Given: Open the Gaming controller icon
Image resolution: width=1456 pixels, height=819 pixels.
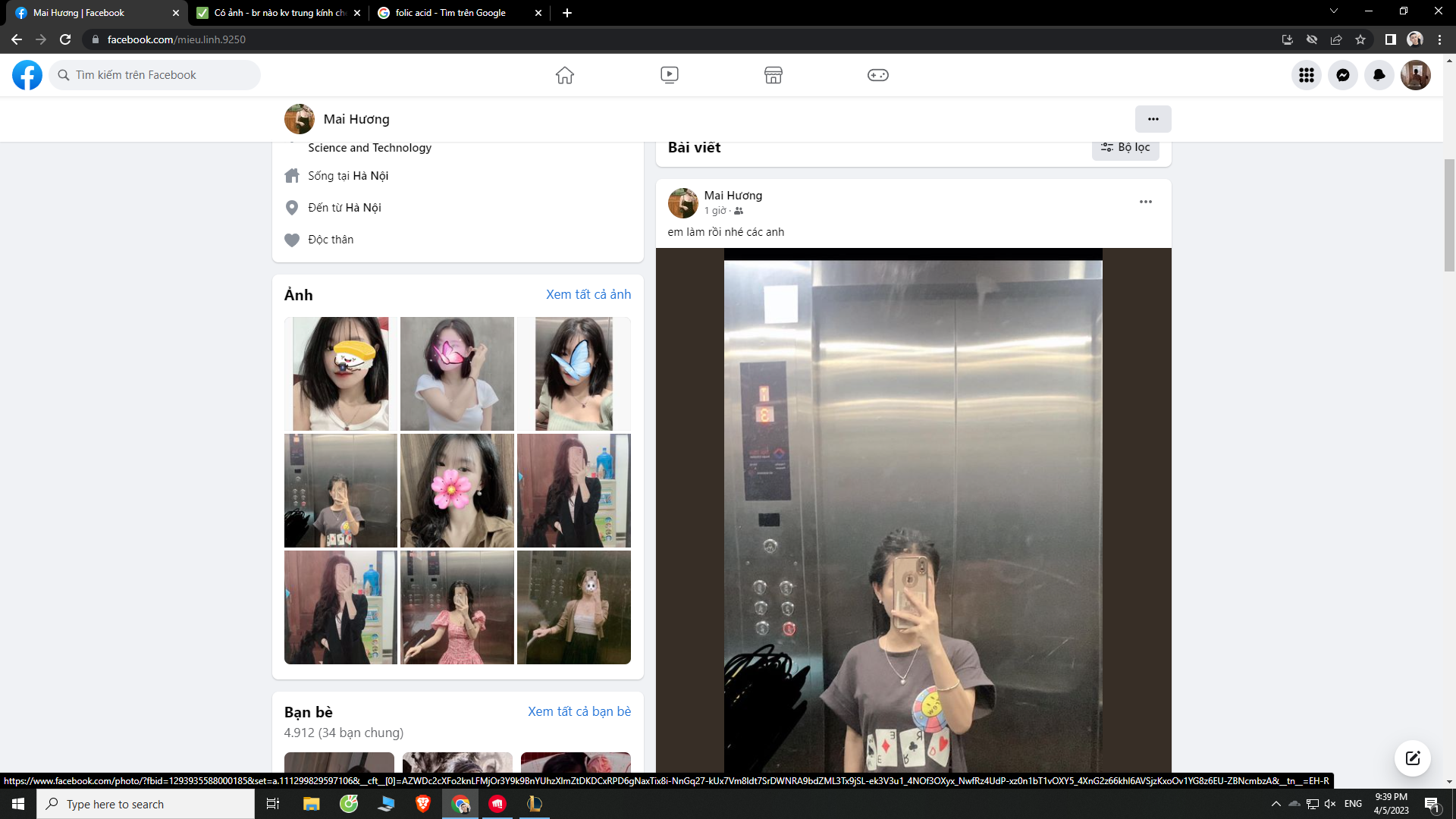Looking at the screenshot, I should 877,75.
